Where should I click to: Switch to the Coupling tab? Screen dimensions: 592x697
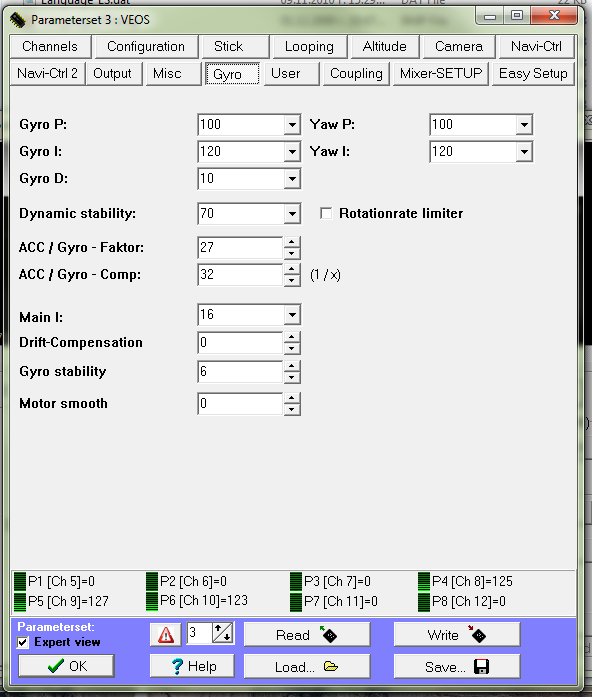[356, 73]
